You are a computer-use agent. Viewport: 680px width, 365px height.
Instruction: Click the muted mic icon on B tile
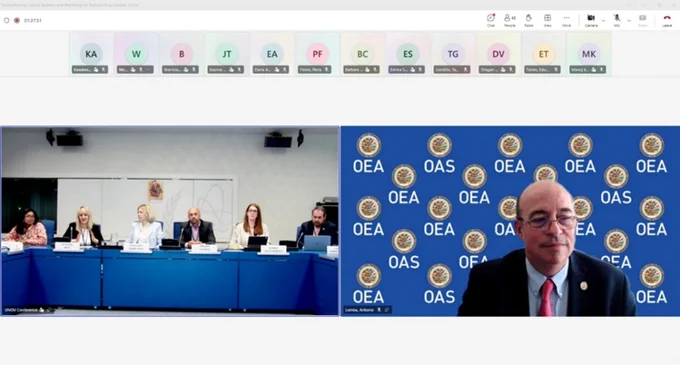[194, 69]
